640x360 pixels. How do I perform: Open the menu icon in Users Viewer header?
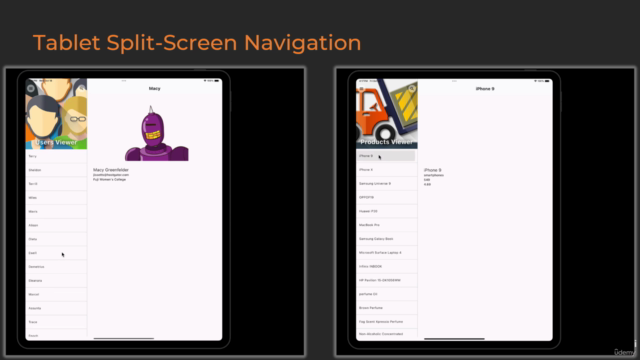pos(31,88)
